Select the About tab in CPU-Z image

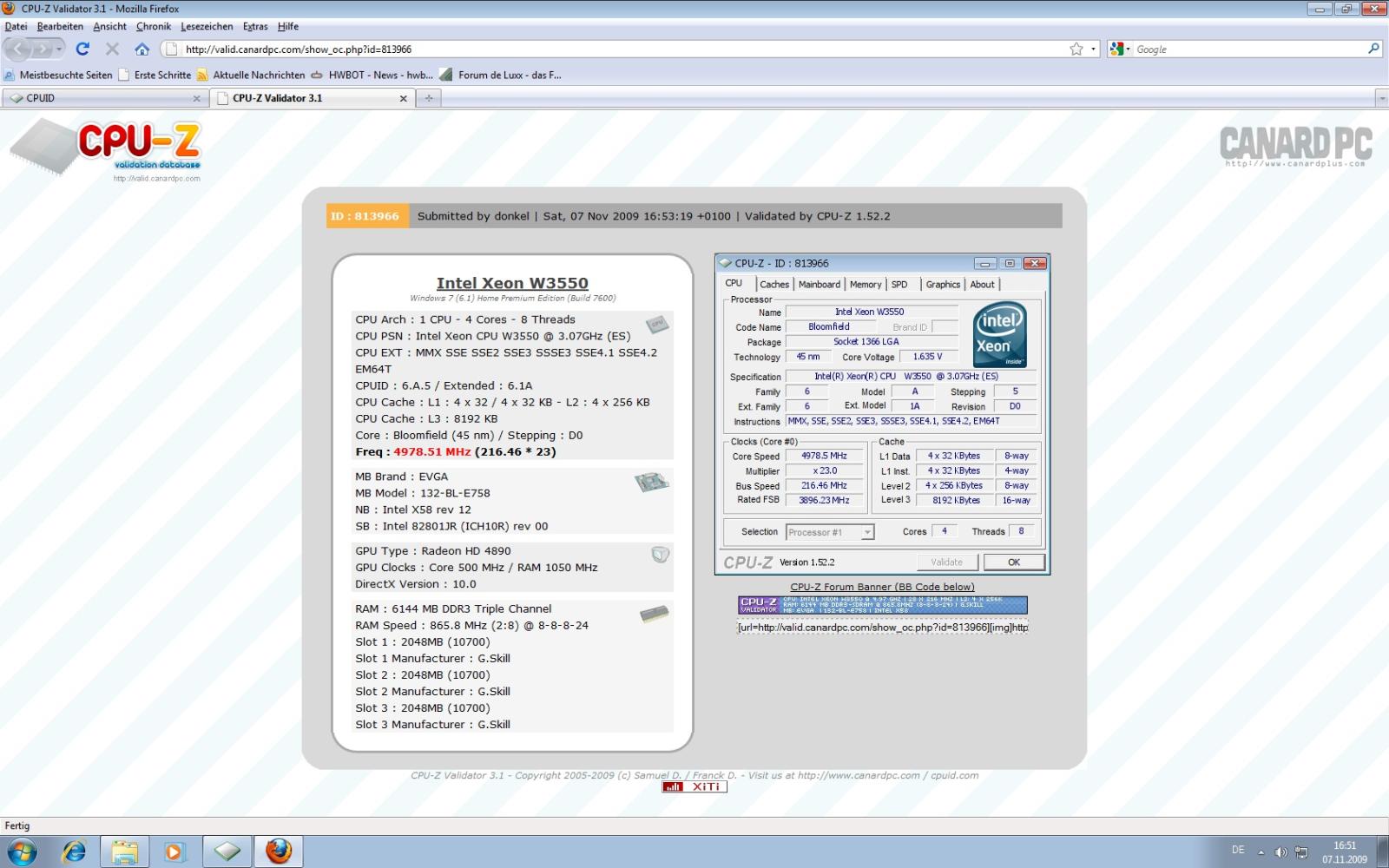click(983, 285)
